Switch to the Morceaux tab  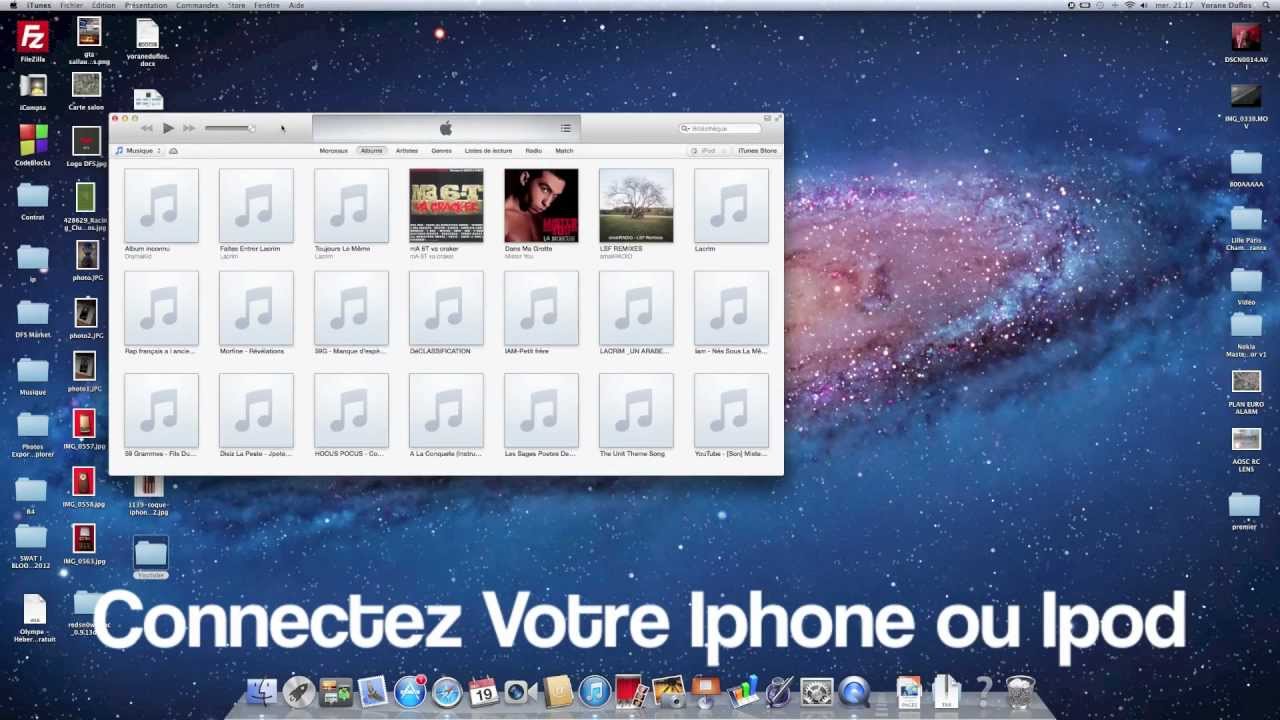(333, 151)
